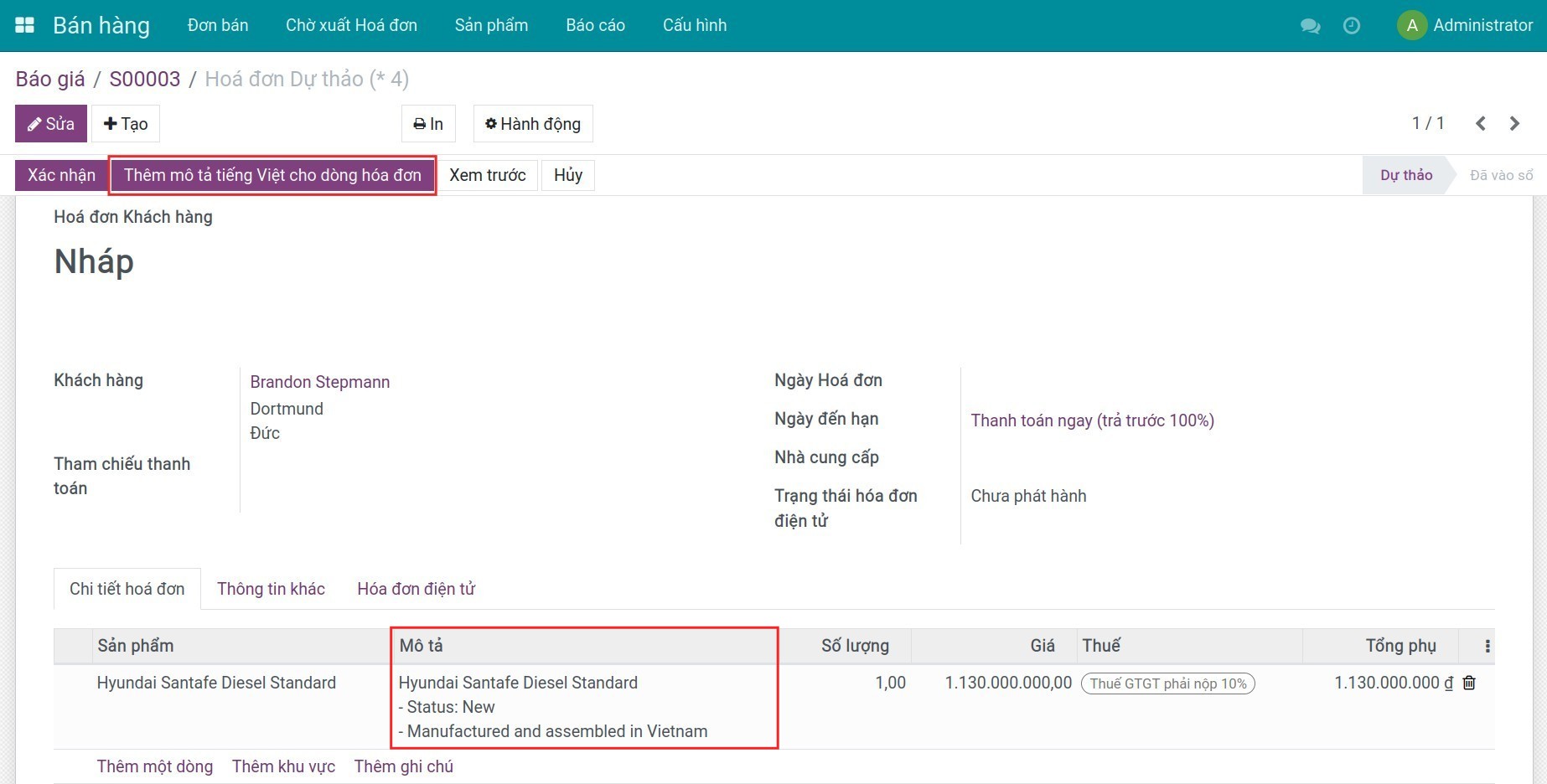This screenshot has height=784, width=1547.
Task: Click the Thuế GTGT phải nộp 10% tag
Action: pyautogui.click(x=1167, y=683)
